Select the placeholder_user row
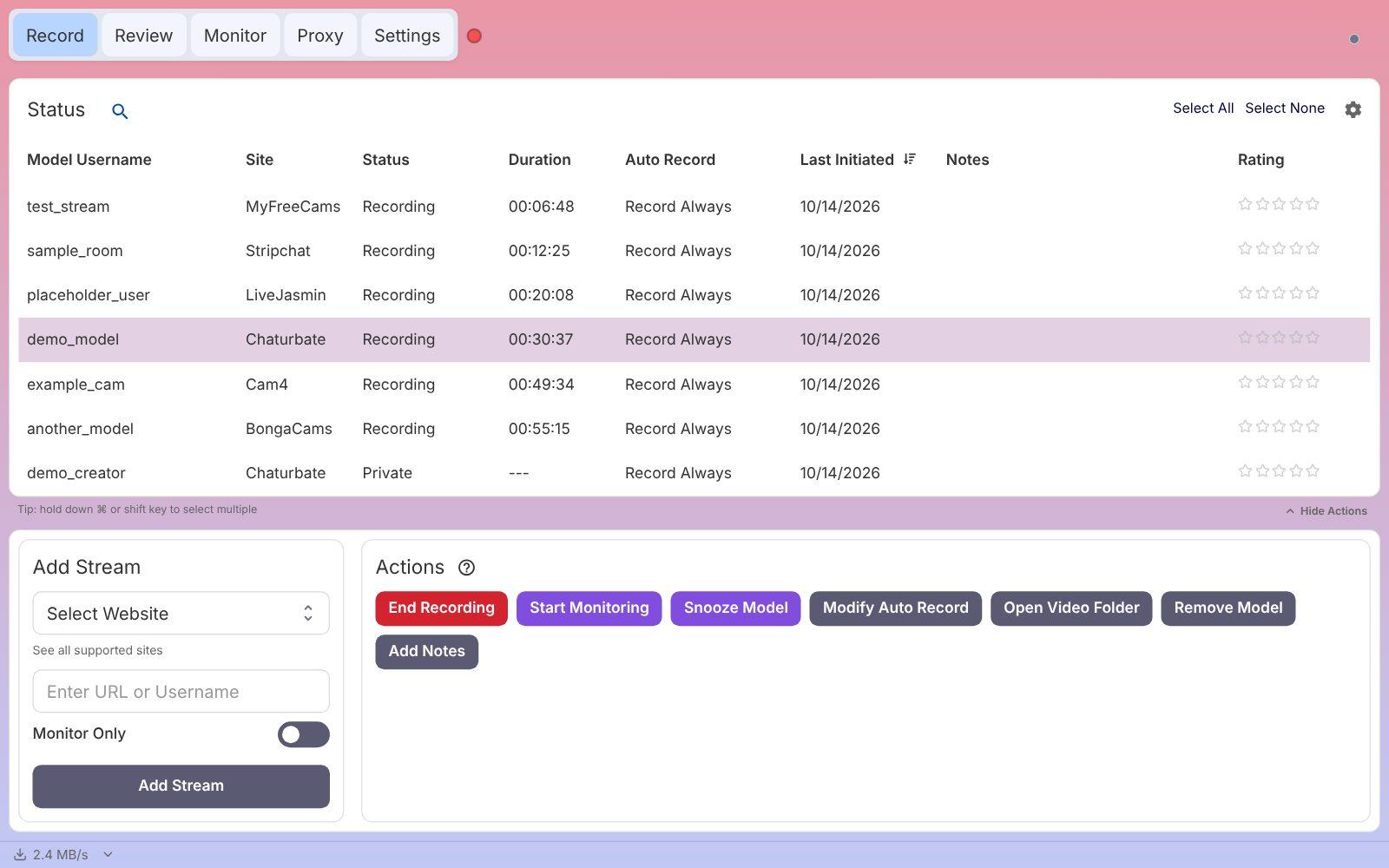This screenshot has width=1389, height=868. coord(694,295)
